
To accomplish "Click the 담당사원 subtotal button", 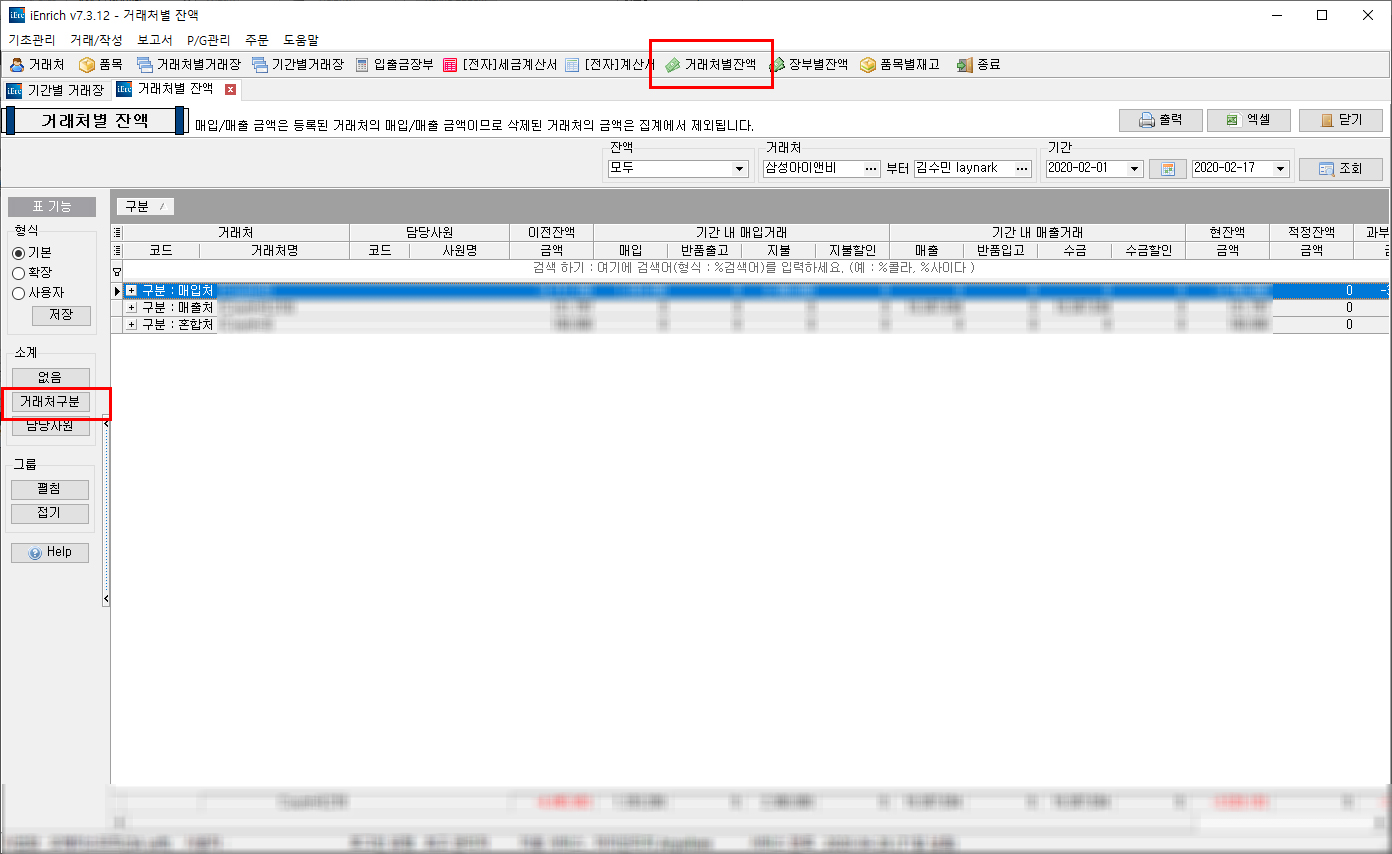I will (50, 425).
